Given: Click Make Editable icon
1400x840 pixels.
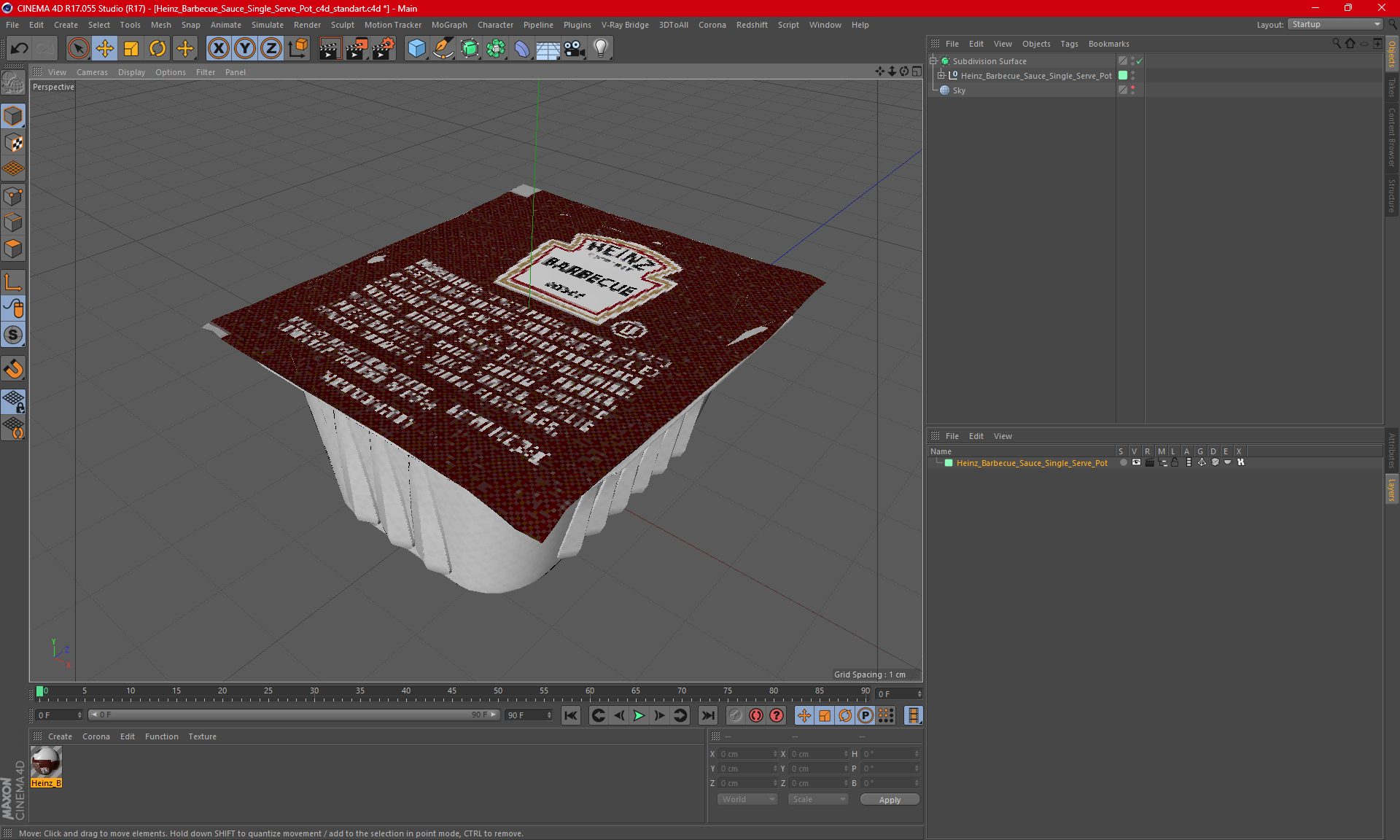Looking at the screenshot, I should point(13,84).
